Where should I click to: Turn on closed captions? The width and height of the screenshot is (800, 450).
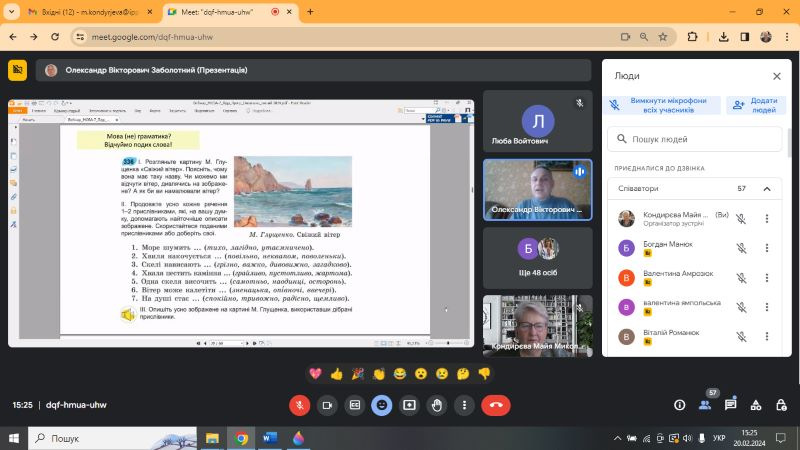click(355, 405)
